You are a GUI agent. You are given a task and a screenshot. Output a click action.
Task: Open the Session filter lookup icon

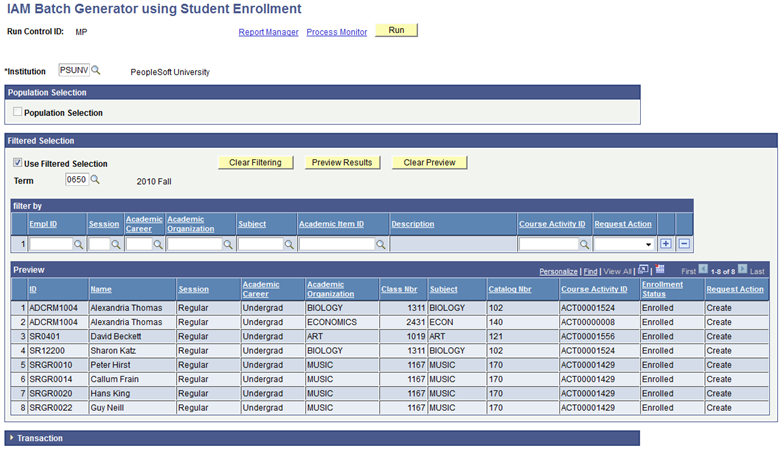pos(116,244)
